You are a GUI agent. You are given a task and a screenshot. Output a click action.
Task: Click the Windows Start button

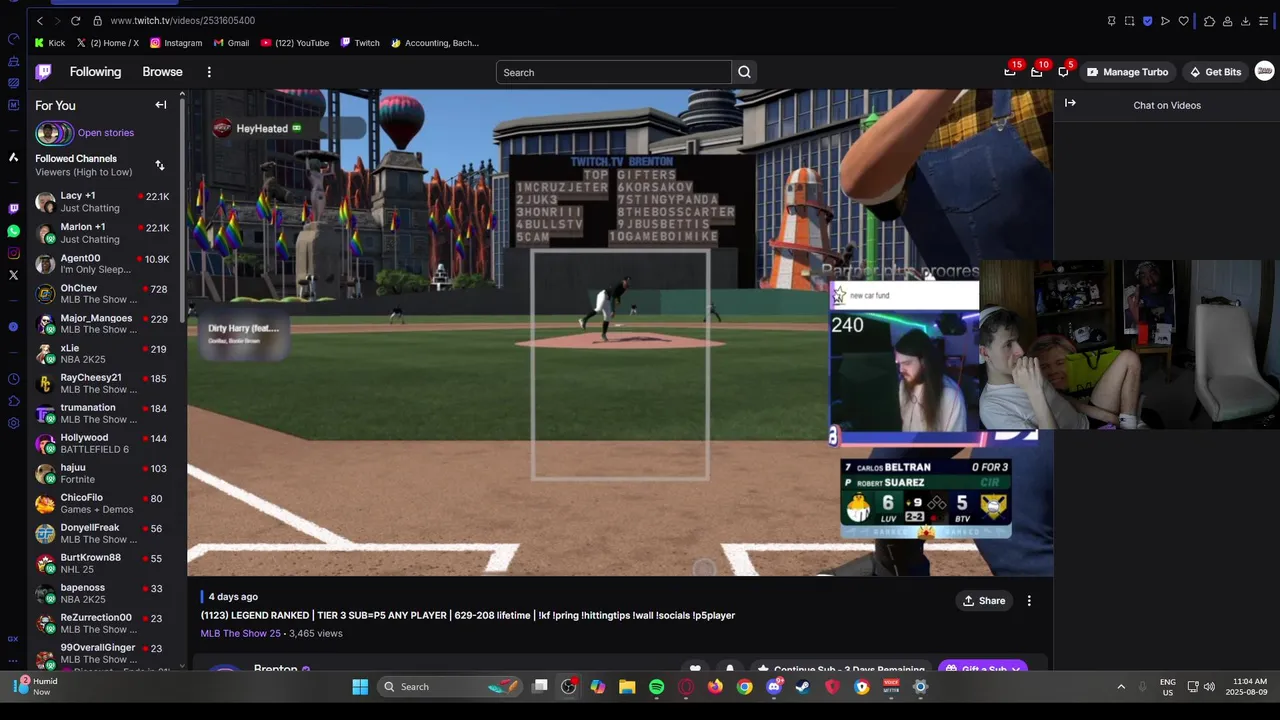360,687
